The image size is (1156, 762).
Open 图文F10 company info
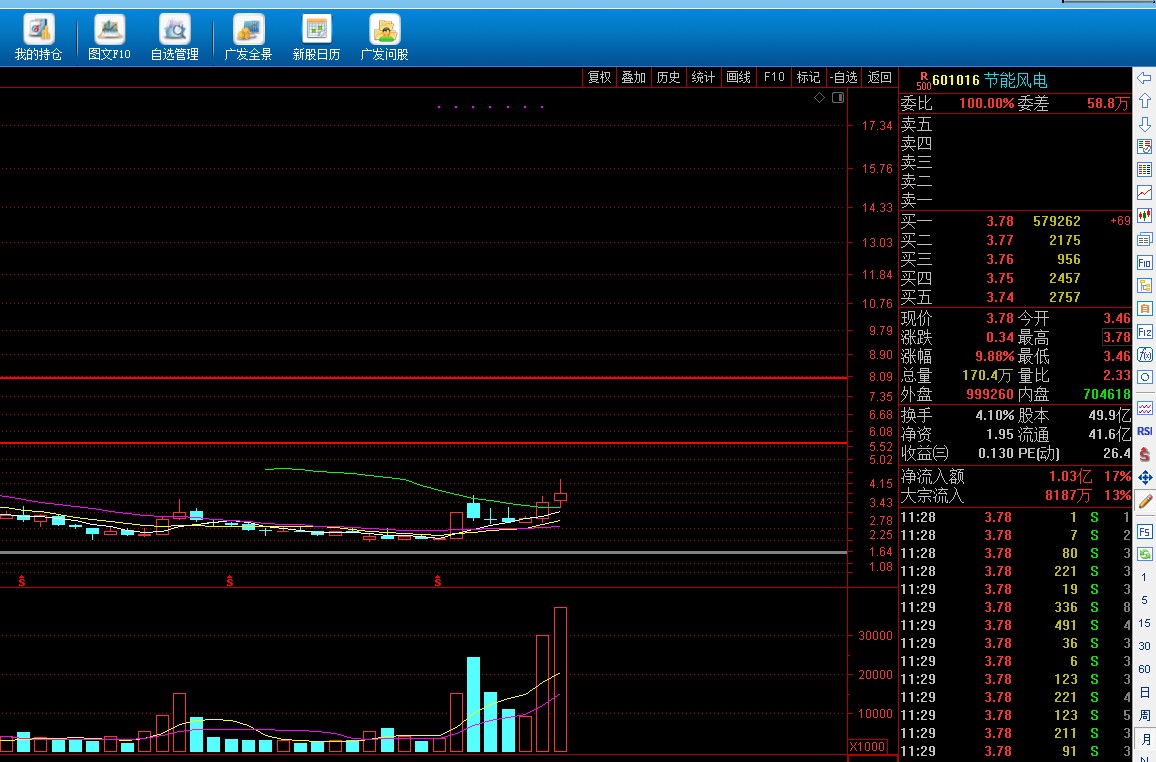(x=109, y=37)
